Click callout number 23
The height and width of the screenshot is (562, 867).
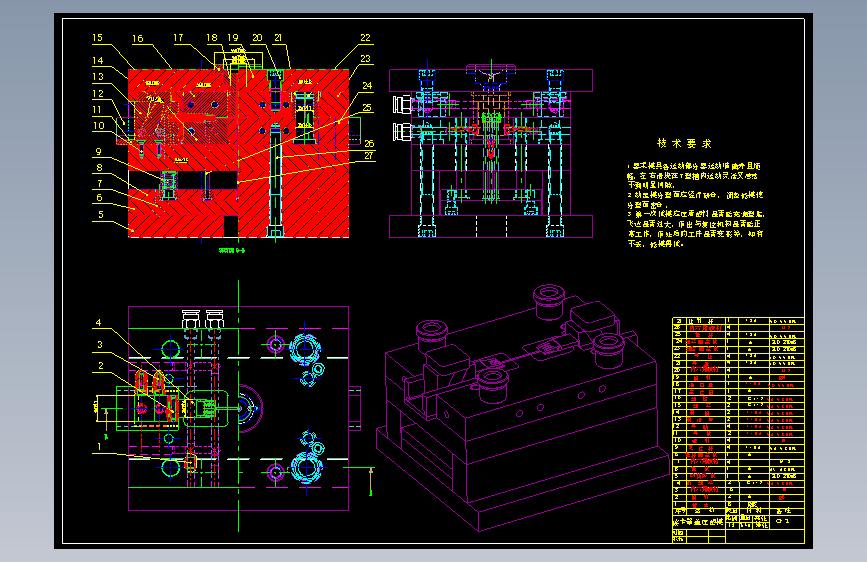click(x=365, y=59)
